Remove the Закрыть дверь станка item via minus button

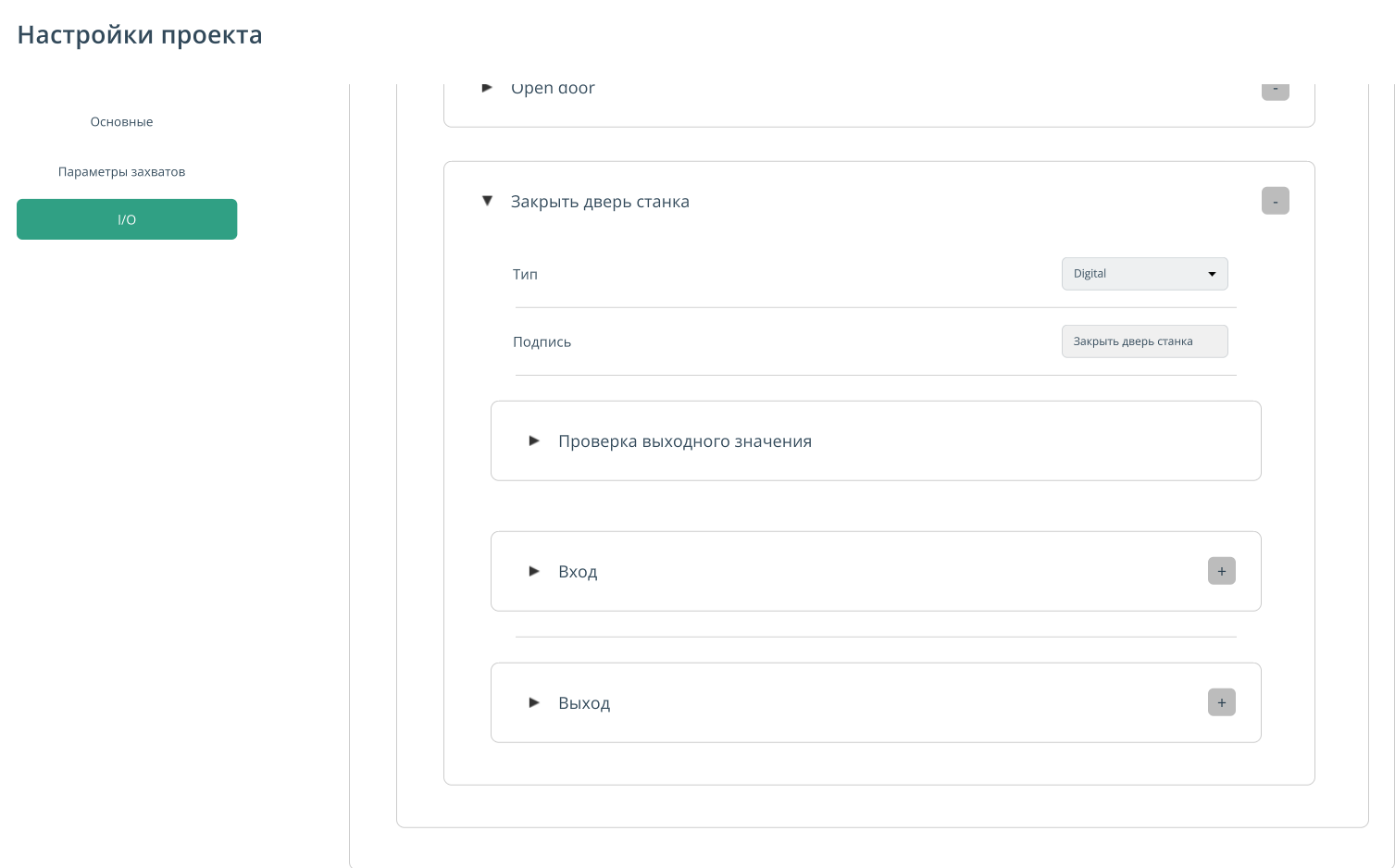[1275, 201]
